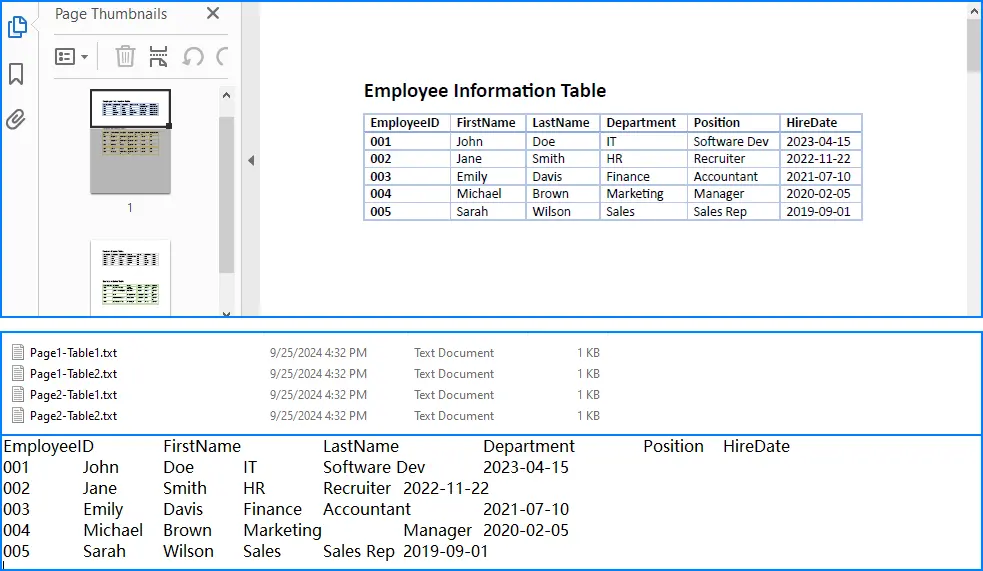Open the thumbnails options dropdown menu
983x571 pixels.
(x=71, y=56)
